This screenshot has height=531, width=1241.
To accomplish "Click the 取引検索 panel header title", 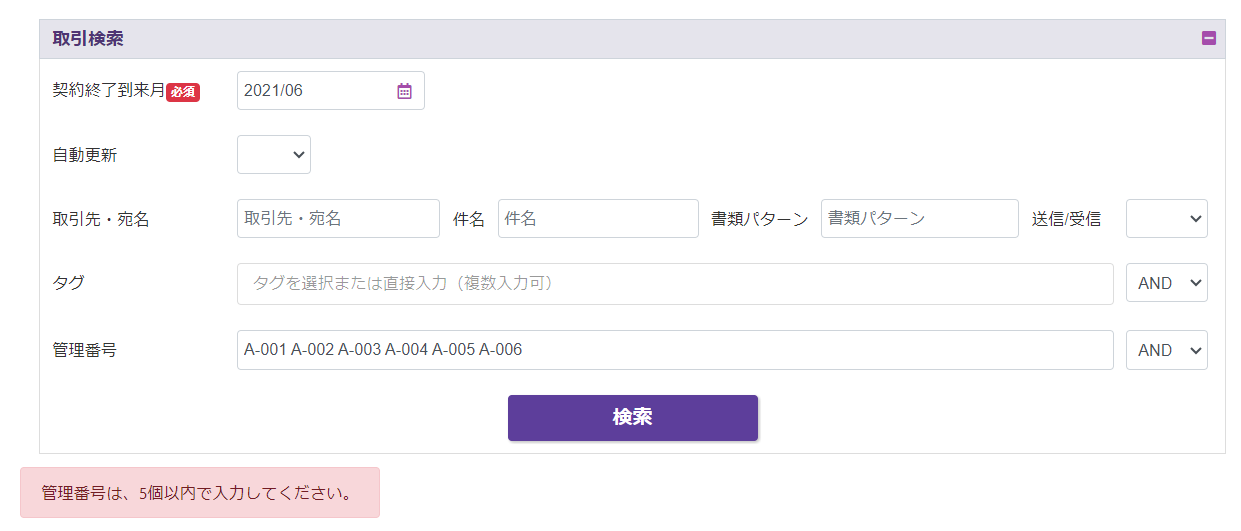I will coord(88,39).
